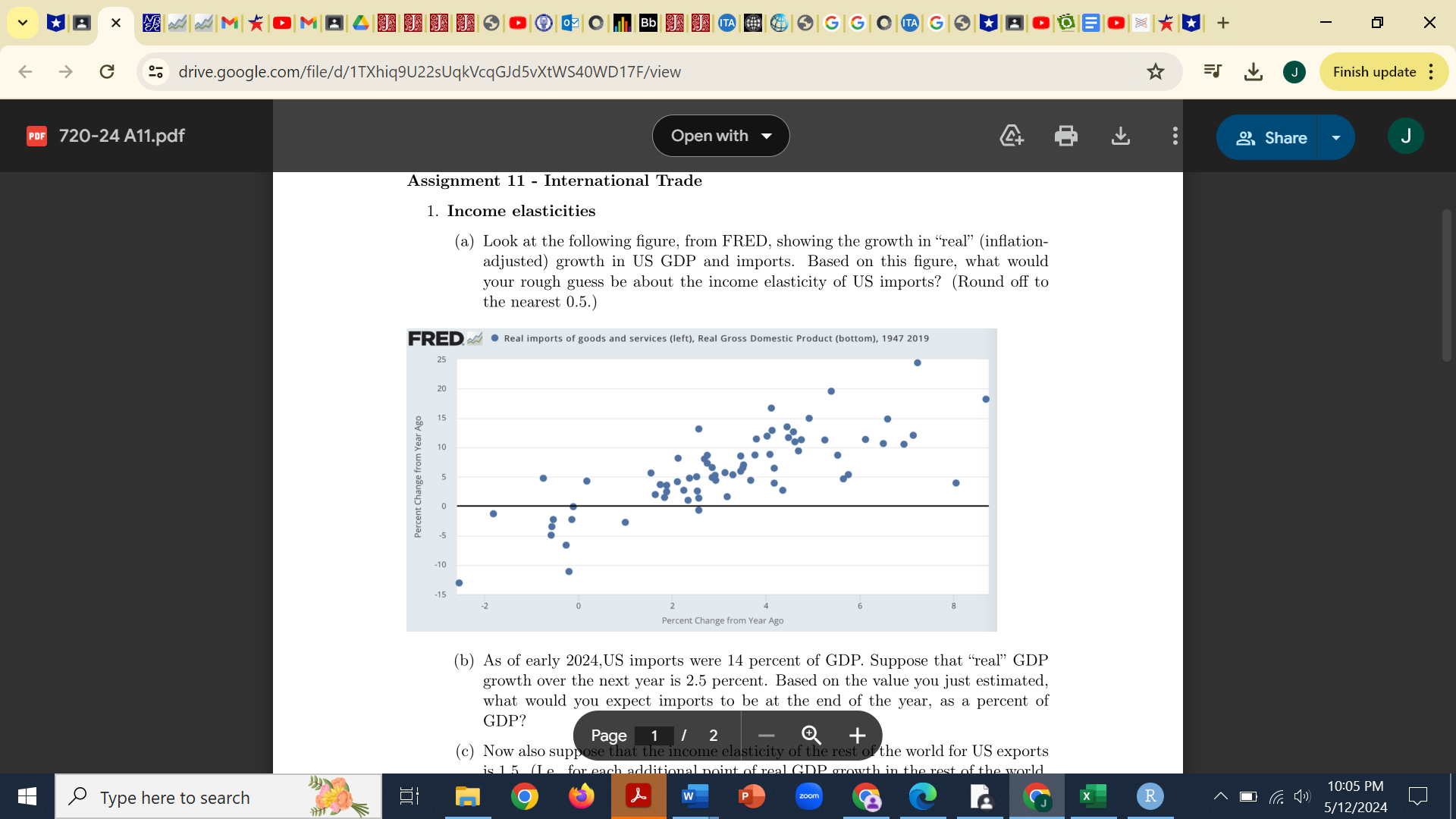1456x819 pixels.
Task: Click the PDF viewer vertical scrollbar
Action: tap(1447, 285)
